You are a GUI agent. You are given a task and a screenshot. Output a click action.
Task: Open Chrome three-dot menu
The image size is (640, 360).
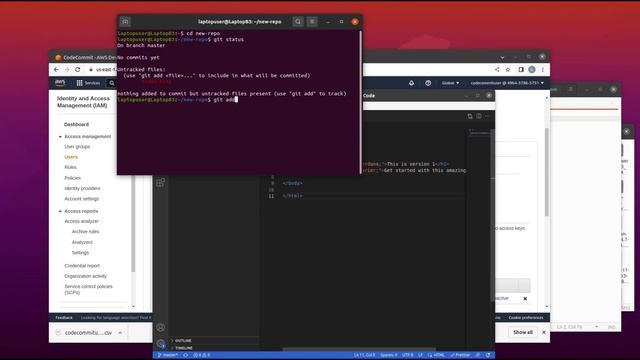click(543, 70)
